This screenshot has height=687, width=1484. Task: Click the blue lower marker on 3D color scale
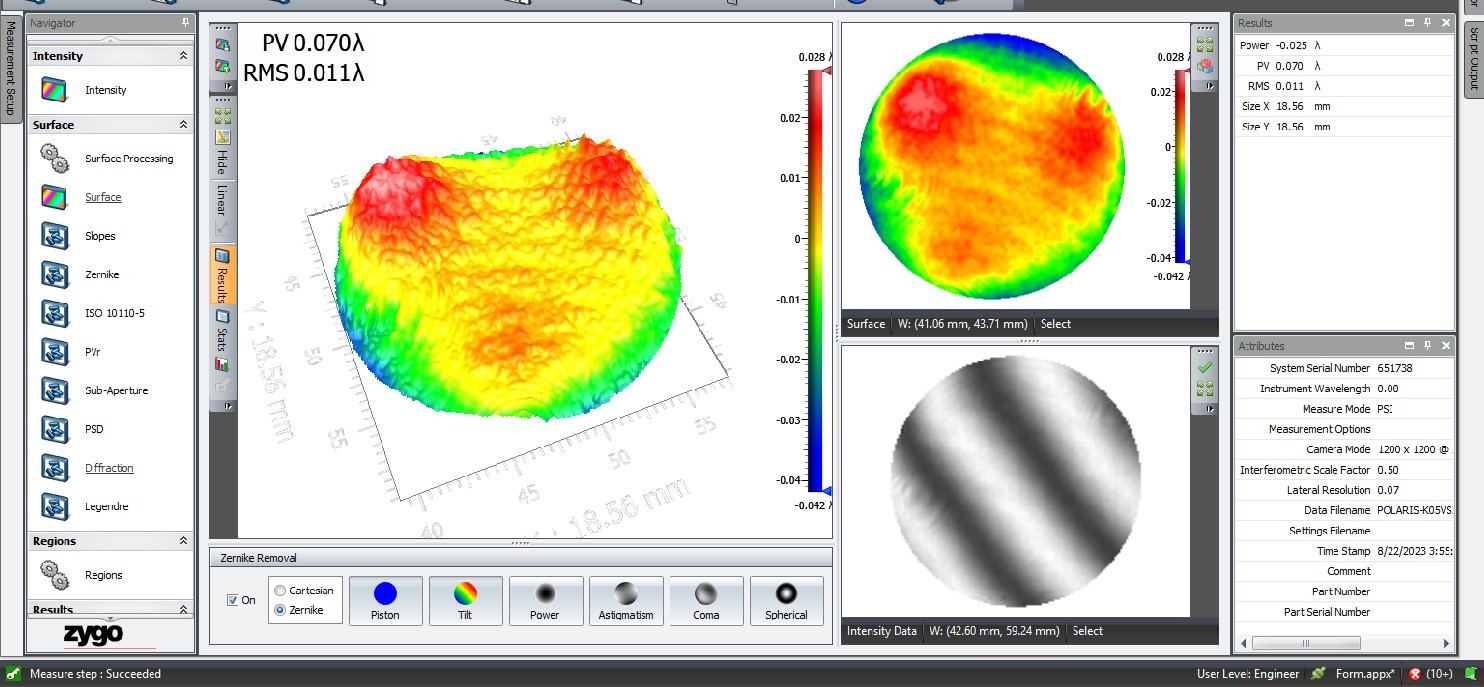click(x=827, y=490)
